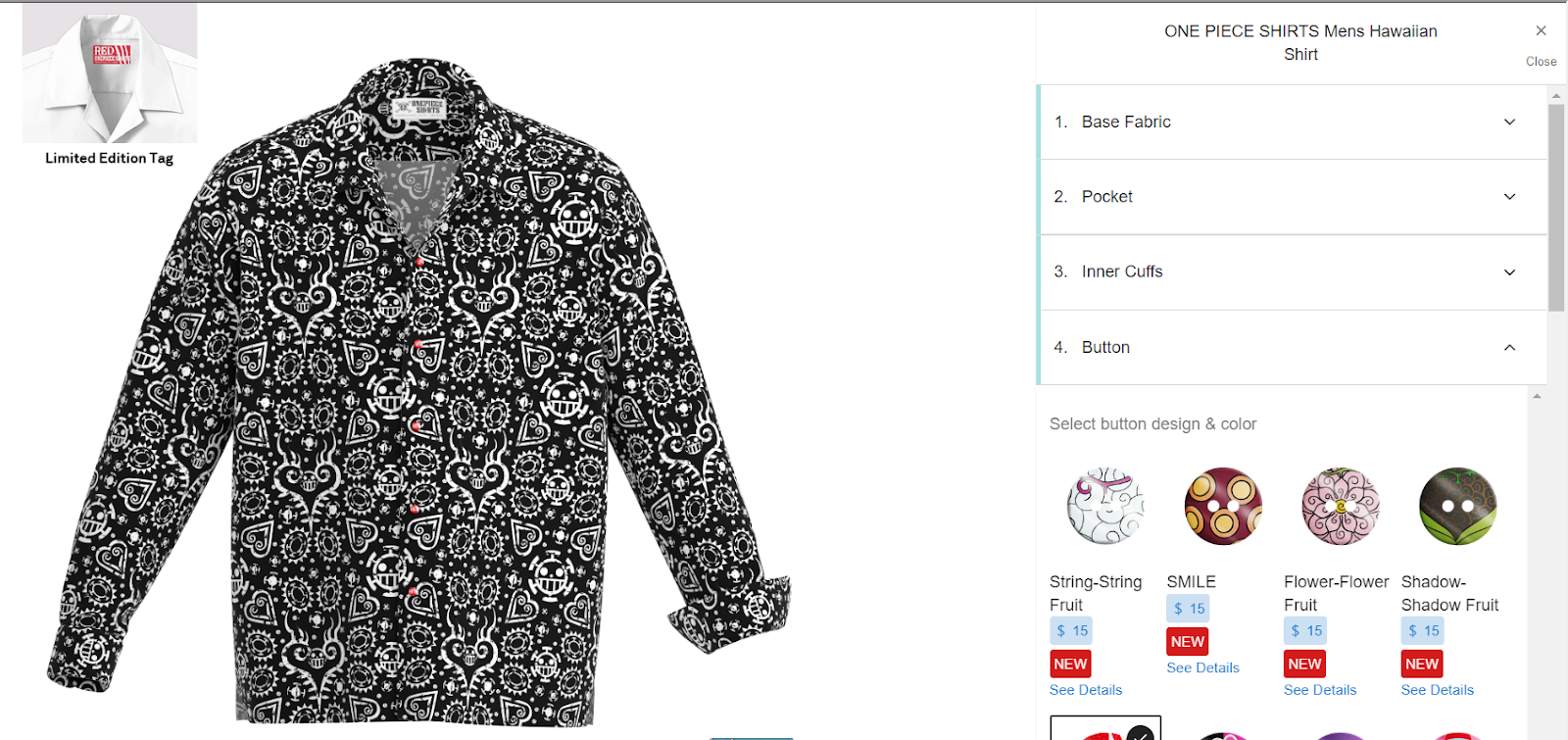Choose the Flower-Flower Fruit button
This screenshot has width=1568, height=740.
[1340, 506]
